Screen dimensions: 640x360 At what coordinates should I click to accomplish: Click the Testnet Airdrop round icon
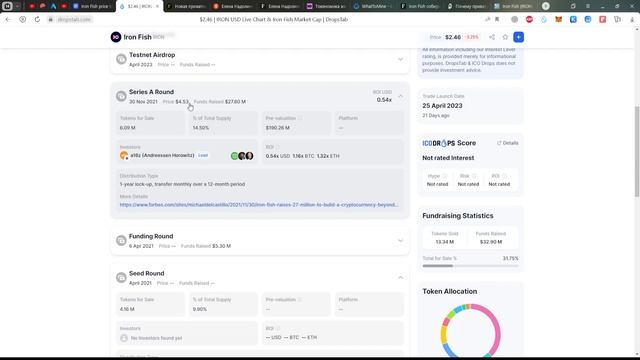(x=121, y=59)
